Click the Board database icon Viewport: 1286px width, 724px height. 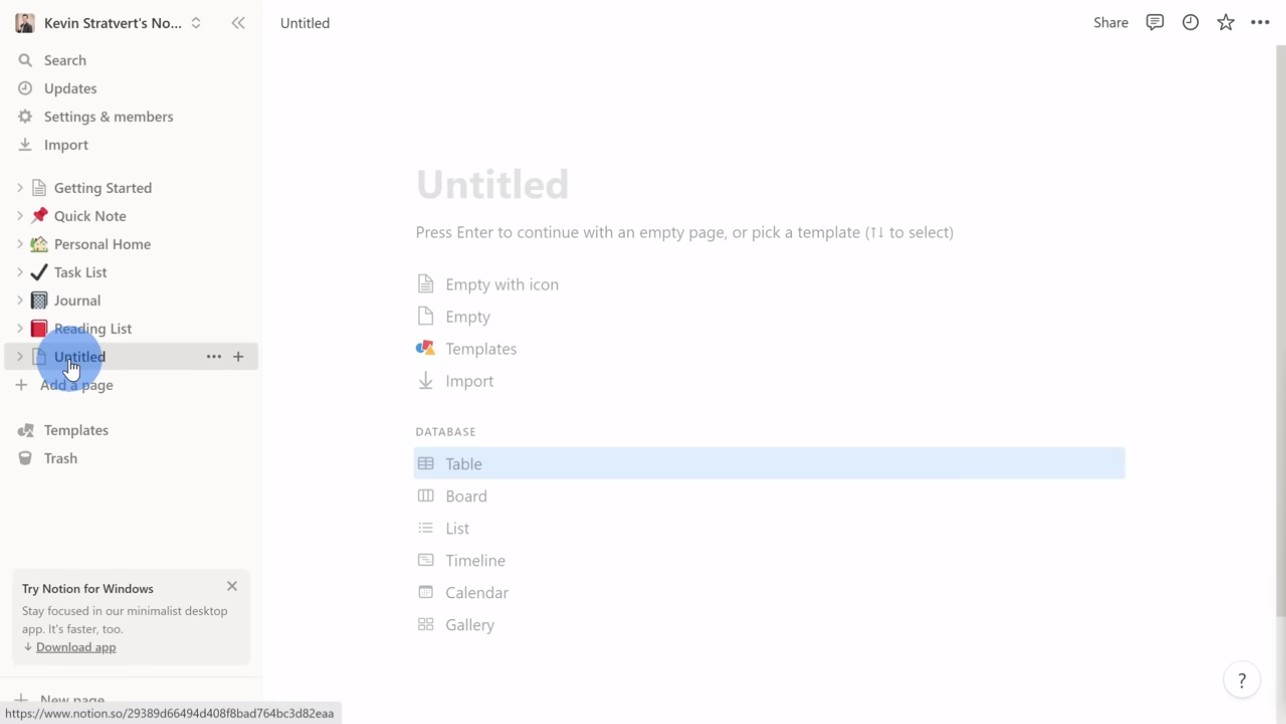coord(426,496)
